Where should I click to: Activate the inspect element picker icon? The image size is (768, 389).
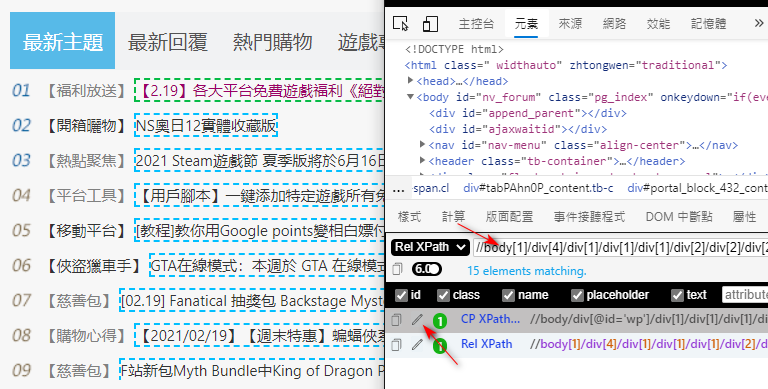pos(401,24)
